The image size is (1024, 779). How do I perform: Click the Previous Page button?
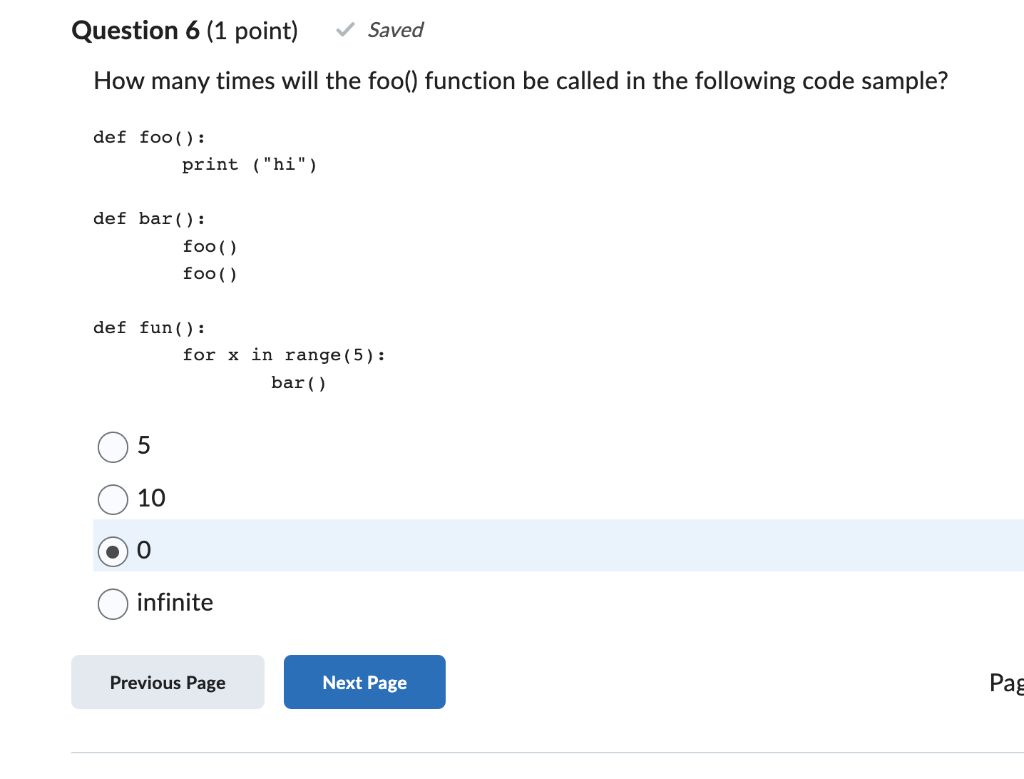167,682
